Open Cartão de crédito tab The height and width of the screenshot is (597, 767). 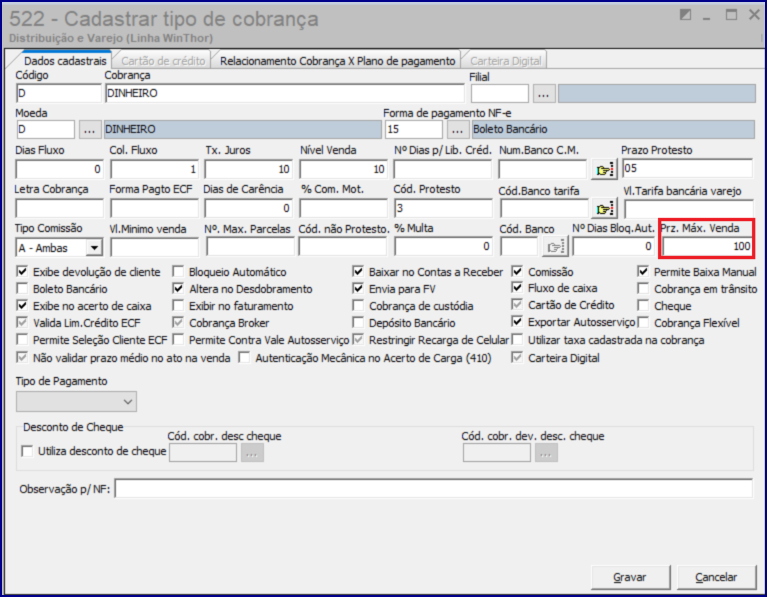[163, 61]
